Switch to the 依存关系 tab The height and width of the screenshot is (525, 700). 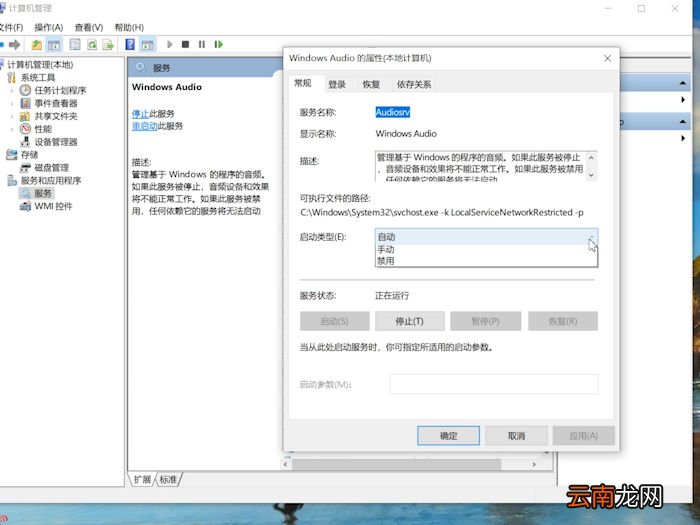point(414,84)
